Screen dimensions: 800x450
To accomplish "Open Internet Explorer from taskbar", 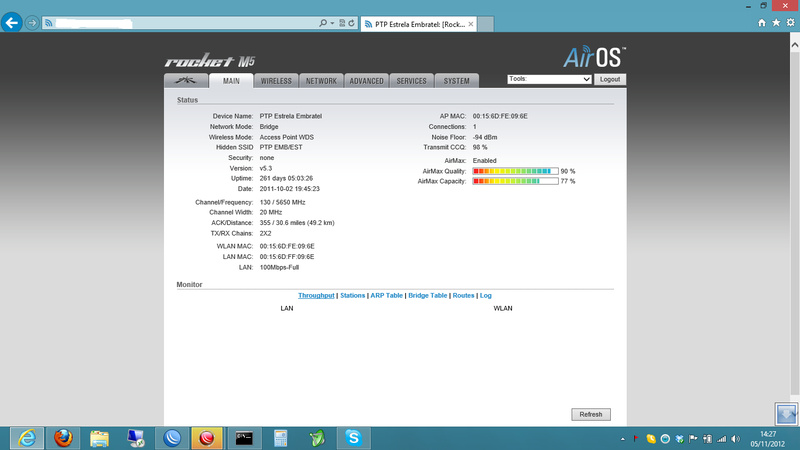I will pos(27,438).
